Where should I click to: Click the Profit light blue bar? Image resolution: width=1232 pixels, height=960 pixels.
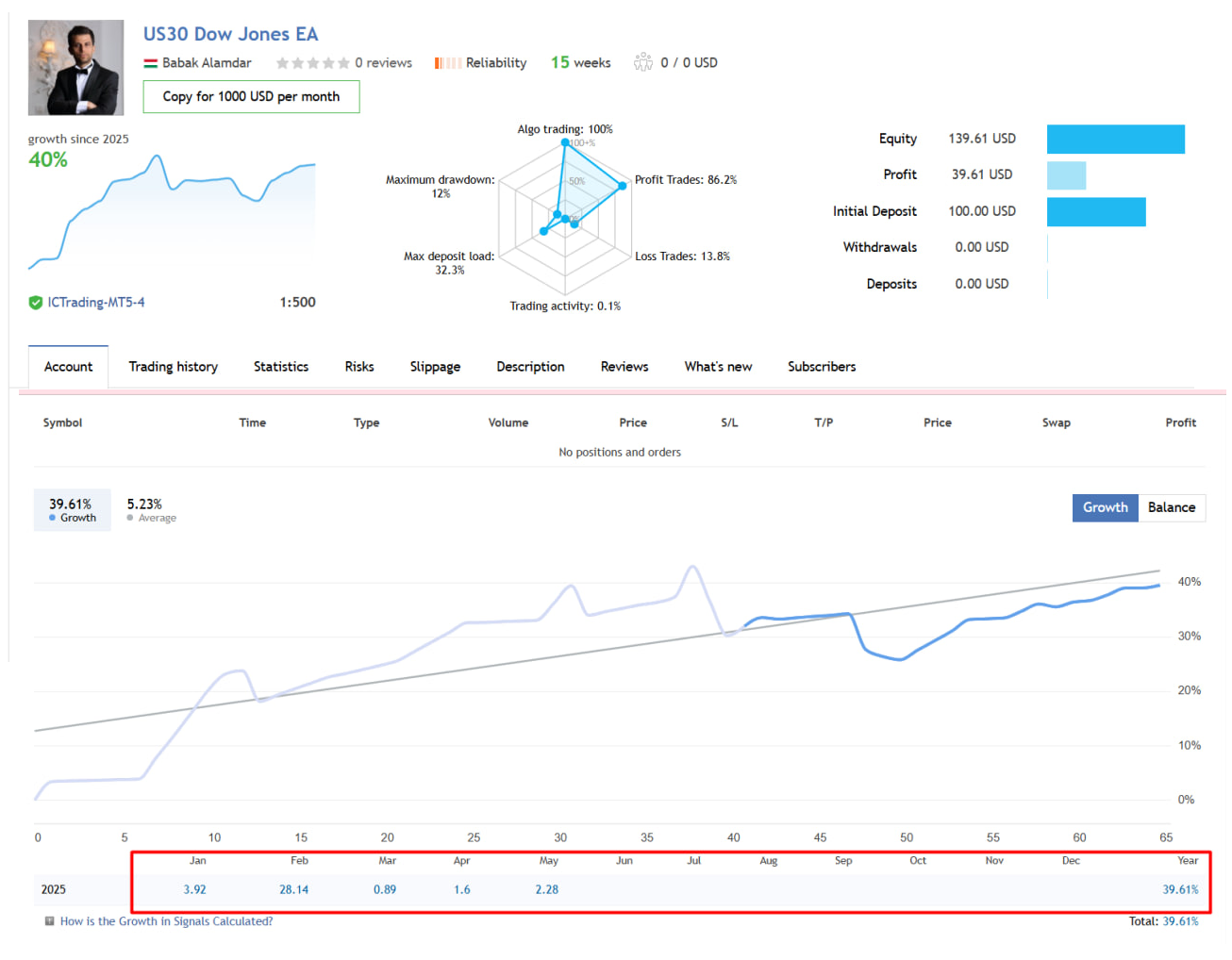pos(1066,175)
